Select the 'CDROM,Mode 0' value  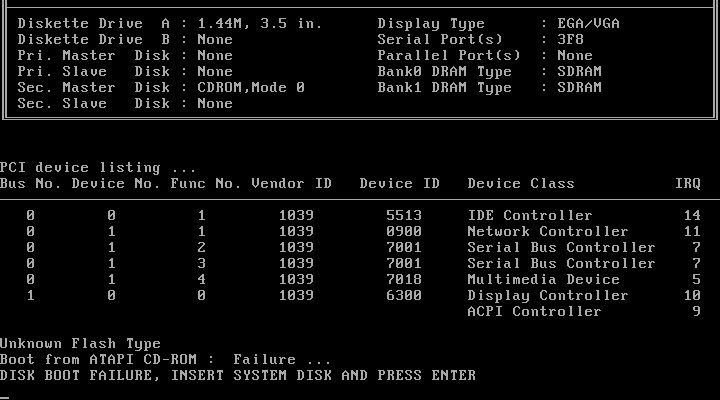pyautogui.click(x=251, y=88)
